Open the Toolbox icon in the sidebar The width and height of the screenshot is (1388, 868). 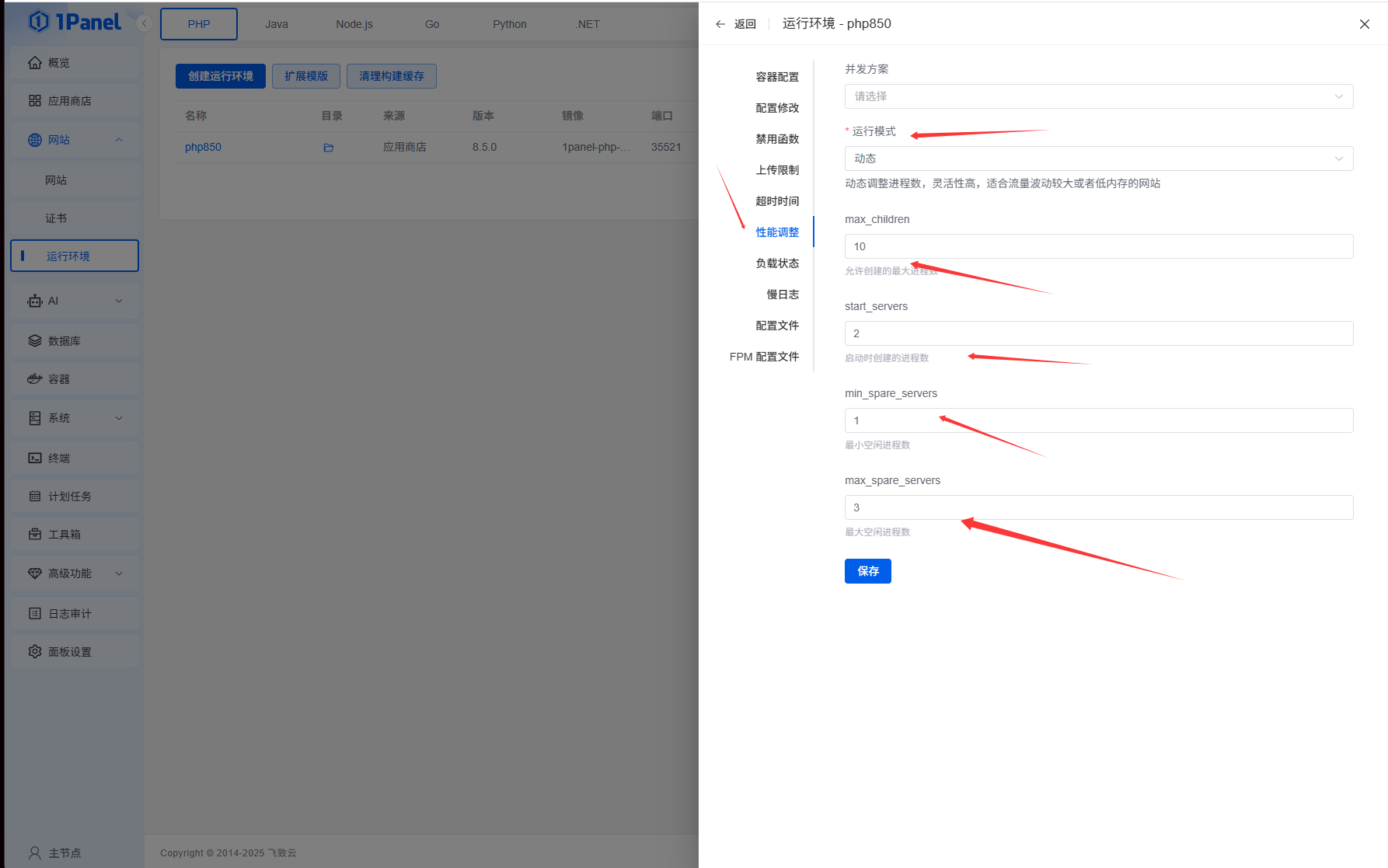click(x=35, y=535)
